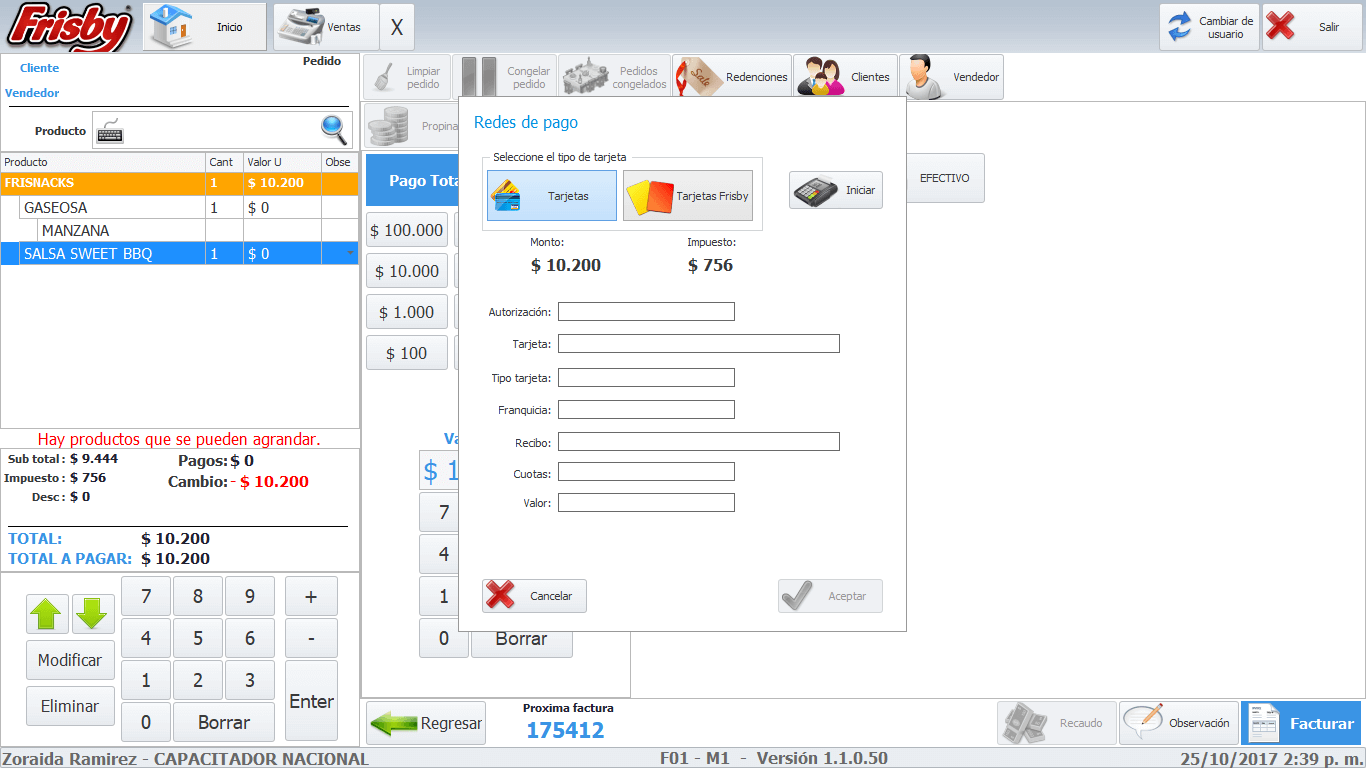Click the Tipo tarjeta input field
The width and height of the screenshot is (1366, 768).
coord(646,377)
